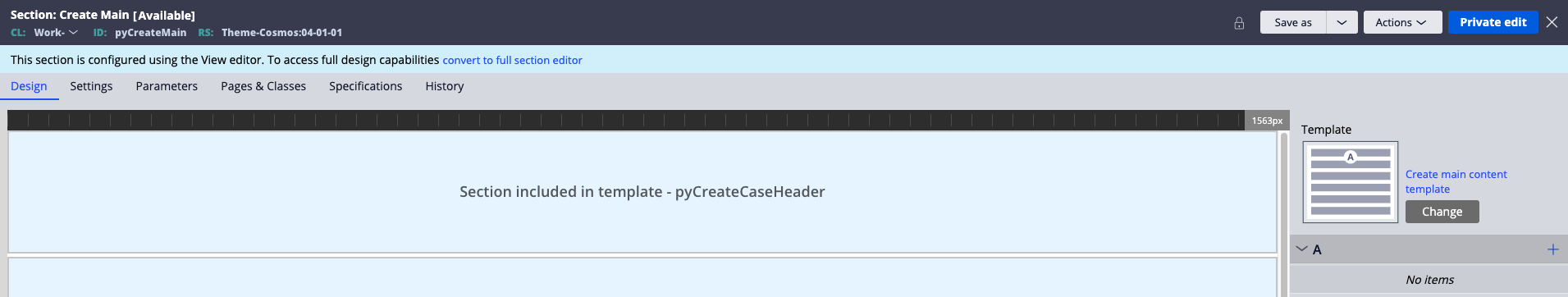This screenshot has height=297, width=1568.
Task: Open the Save as dropdown arrow
Action: pos(1342,22)
